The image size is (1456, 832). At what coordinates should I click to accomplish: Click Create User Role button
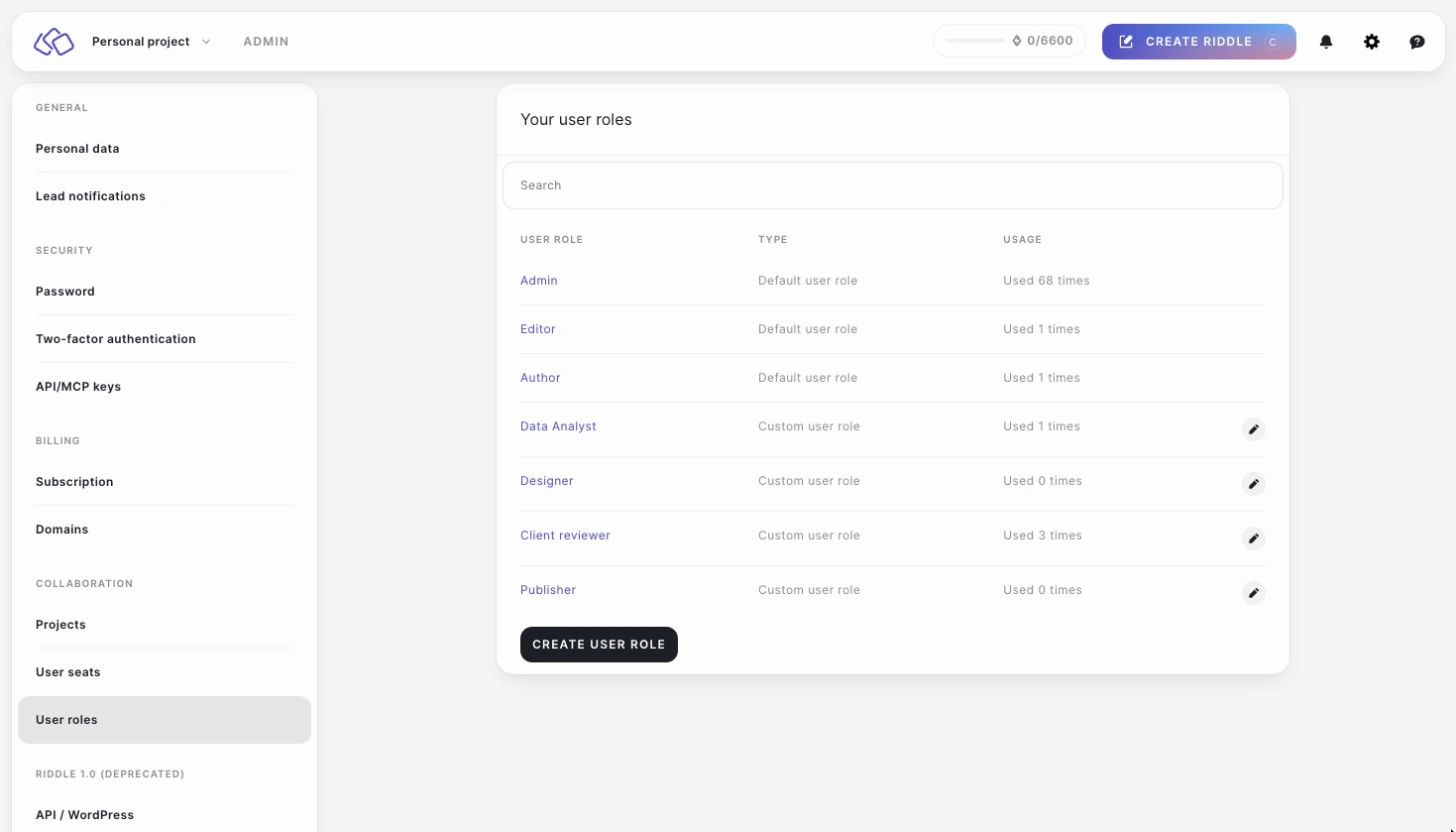pyautogui.click(x=599, y=645)
